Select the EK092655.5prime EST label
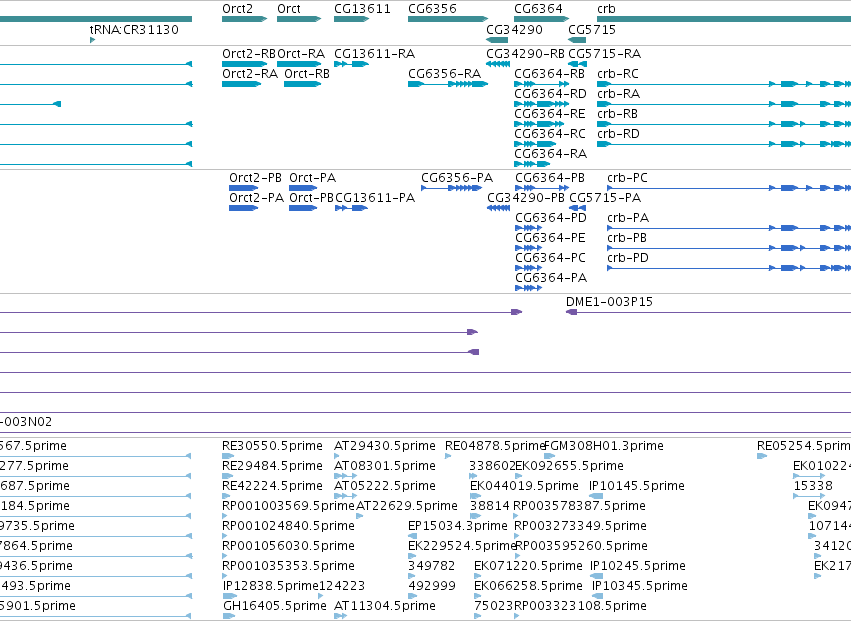The height and width of the screenshot is (621, 851). coord(569,466)
